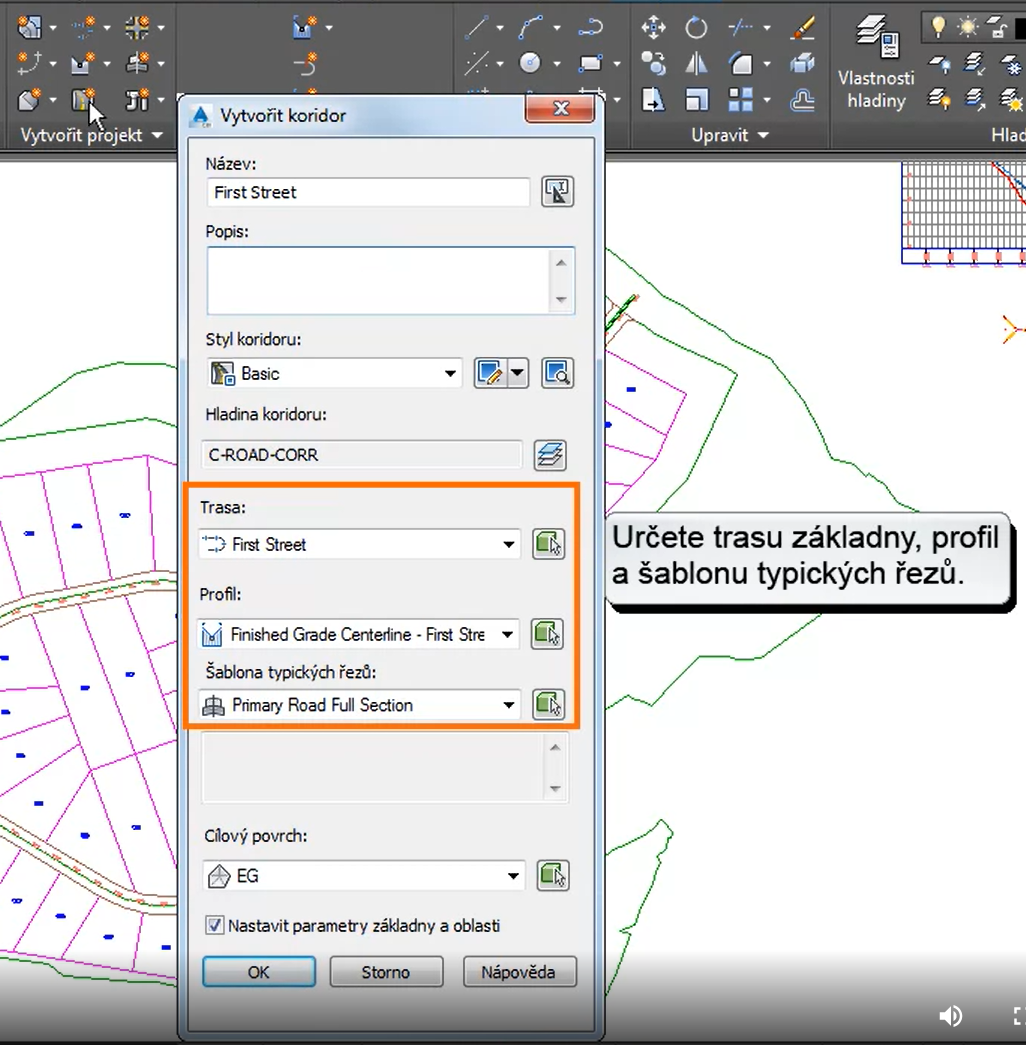1026x1045 pixels.
Task: Pick the target surface from drawing beside EG
Action: coord(552,876)
